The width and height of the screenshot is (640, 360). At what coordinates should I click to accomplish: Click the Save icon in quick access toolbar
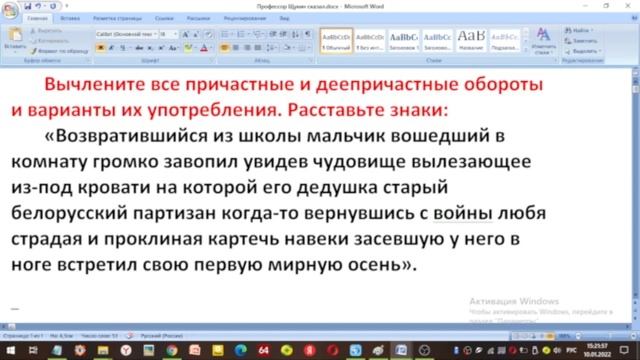coord(27,6)
